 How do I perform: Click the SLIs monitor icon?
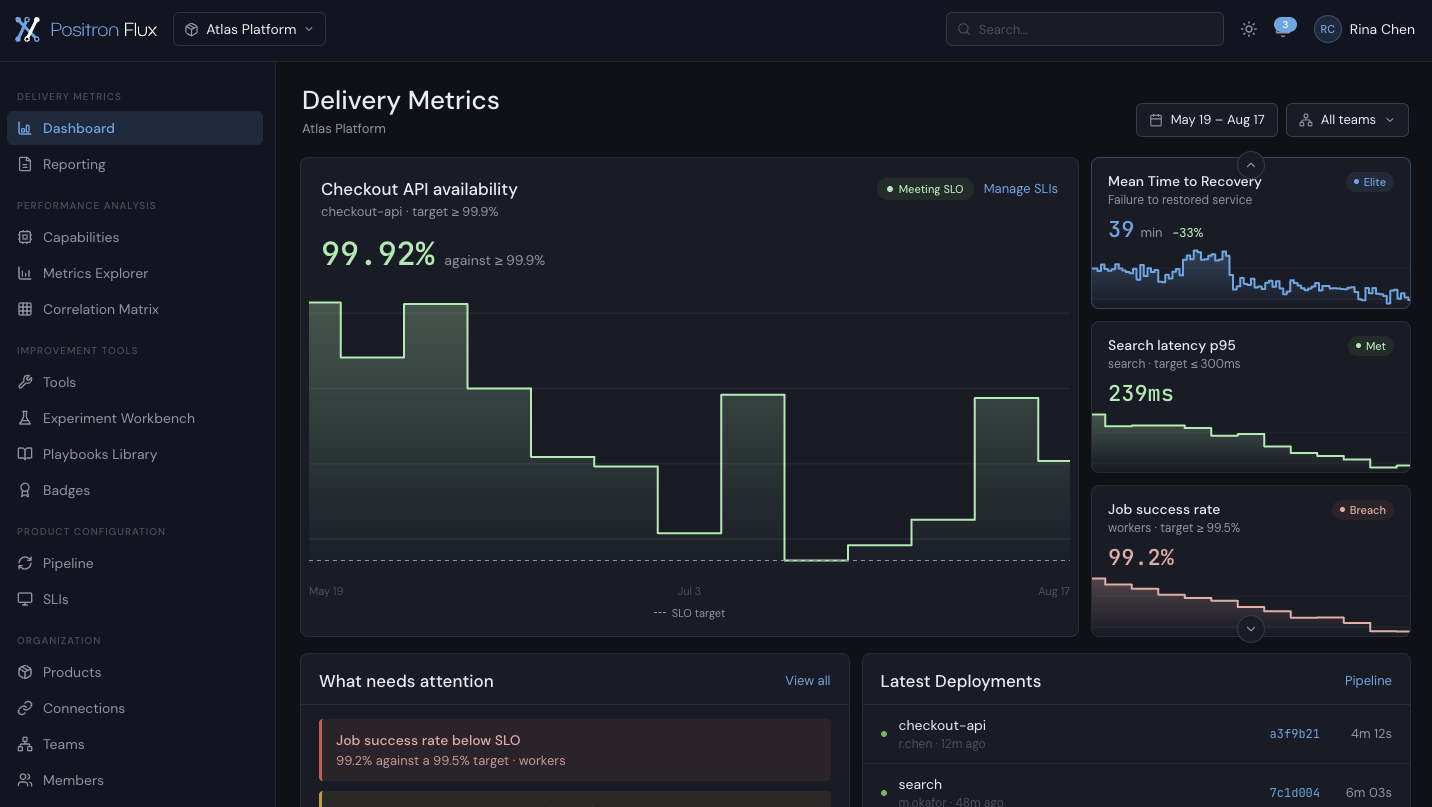point(25,599)
